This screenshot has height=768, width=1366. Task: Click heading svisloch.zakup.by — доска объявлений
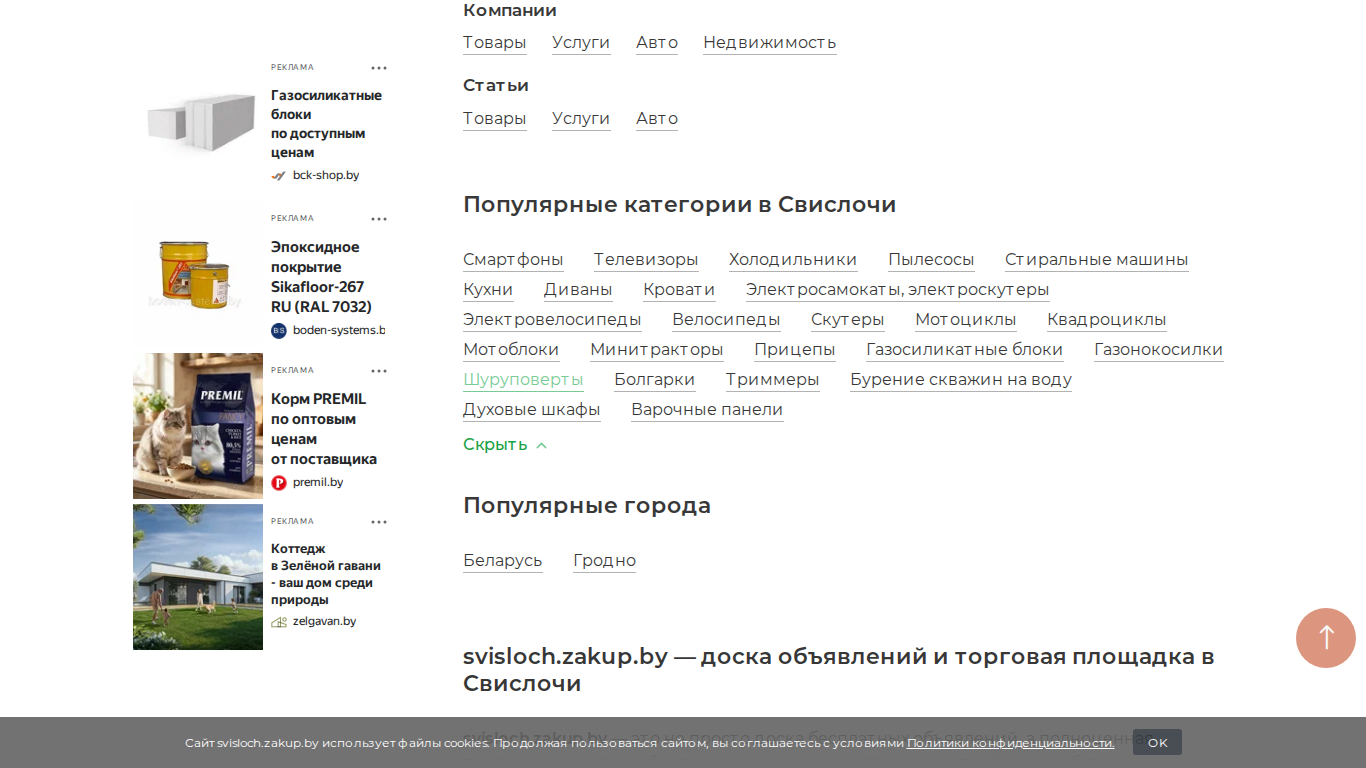coord(838,670)
